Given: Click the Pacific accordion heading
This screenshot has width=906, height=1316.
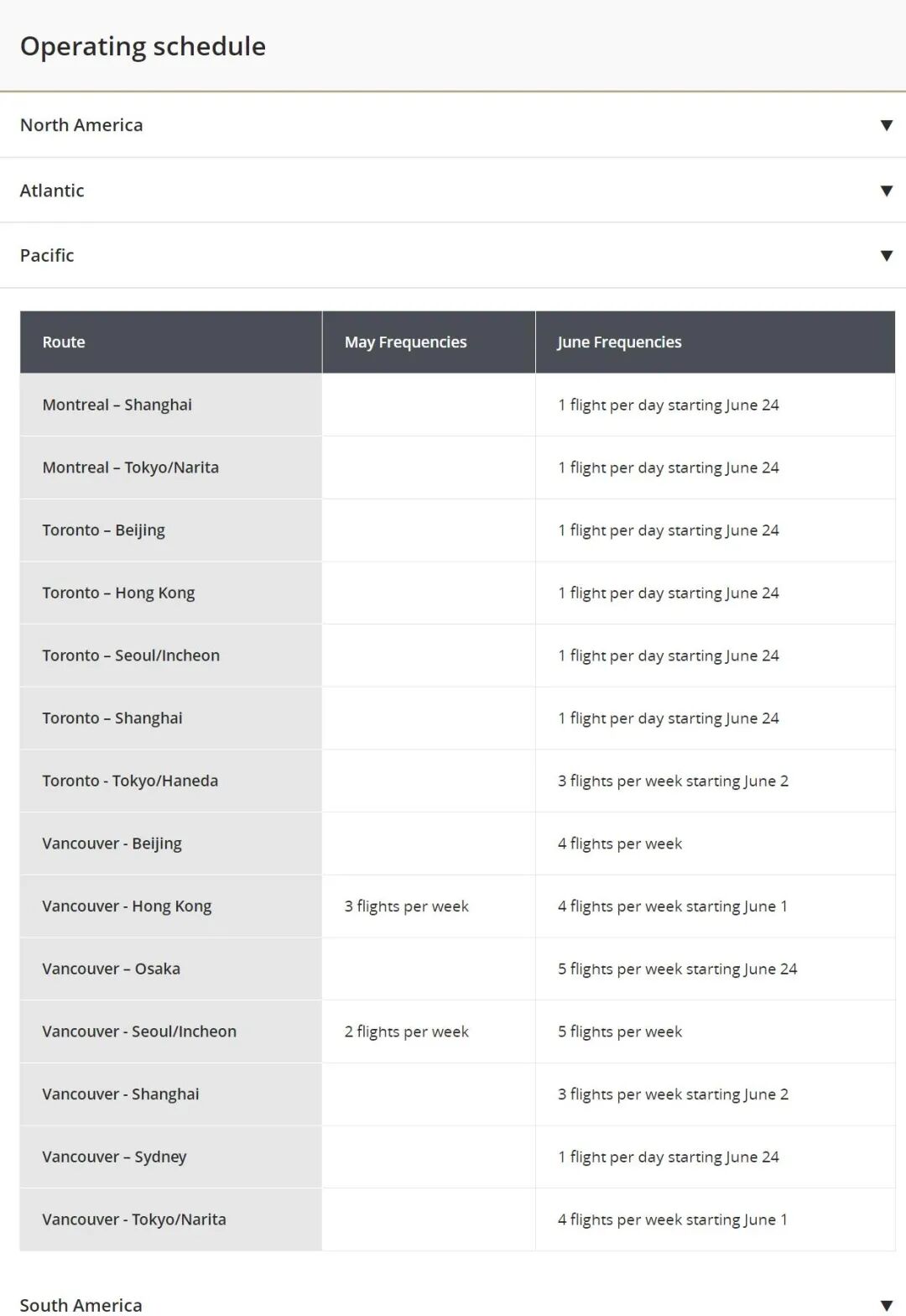Looking at the screenshot, I should pyautogui.click(x=47, y=255).
